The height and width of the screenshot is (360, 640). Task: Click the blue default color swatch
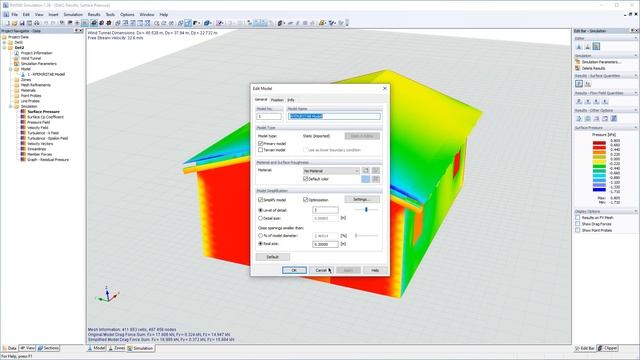pos(366,179)
